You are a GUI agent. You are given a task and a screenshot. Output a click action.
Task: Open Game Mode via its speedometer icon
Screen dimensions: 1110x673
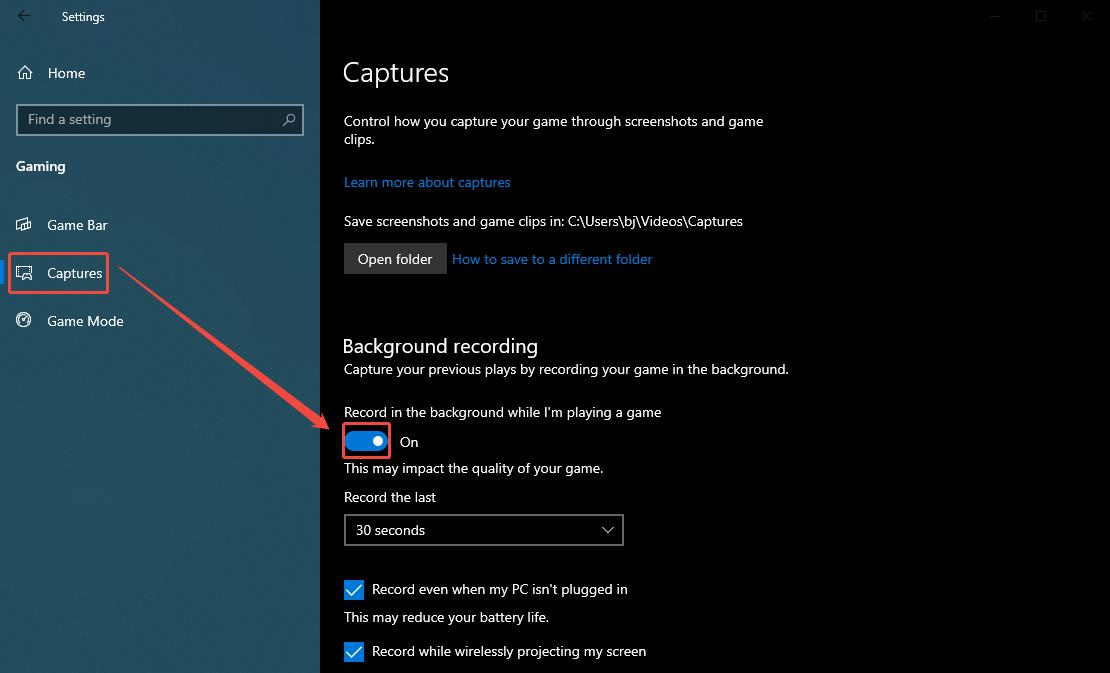23,320
